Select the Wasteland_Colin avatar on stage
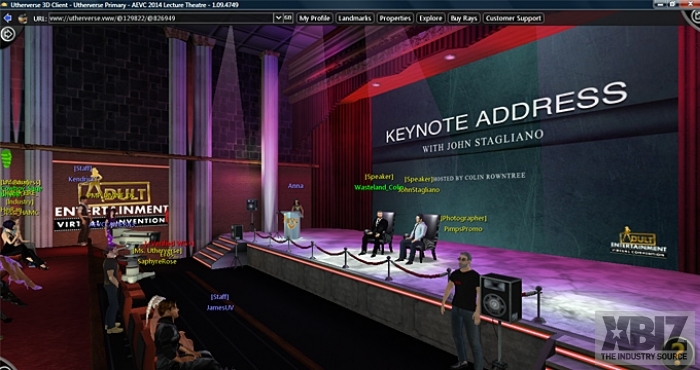Image resolution: width=700 pixels, height=370 pixels. 376,233
